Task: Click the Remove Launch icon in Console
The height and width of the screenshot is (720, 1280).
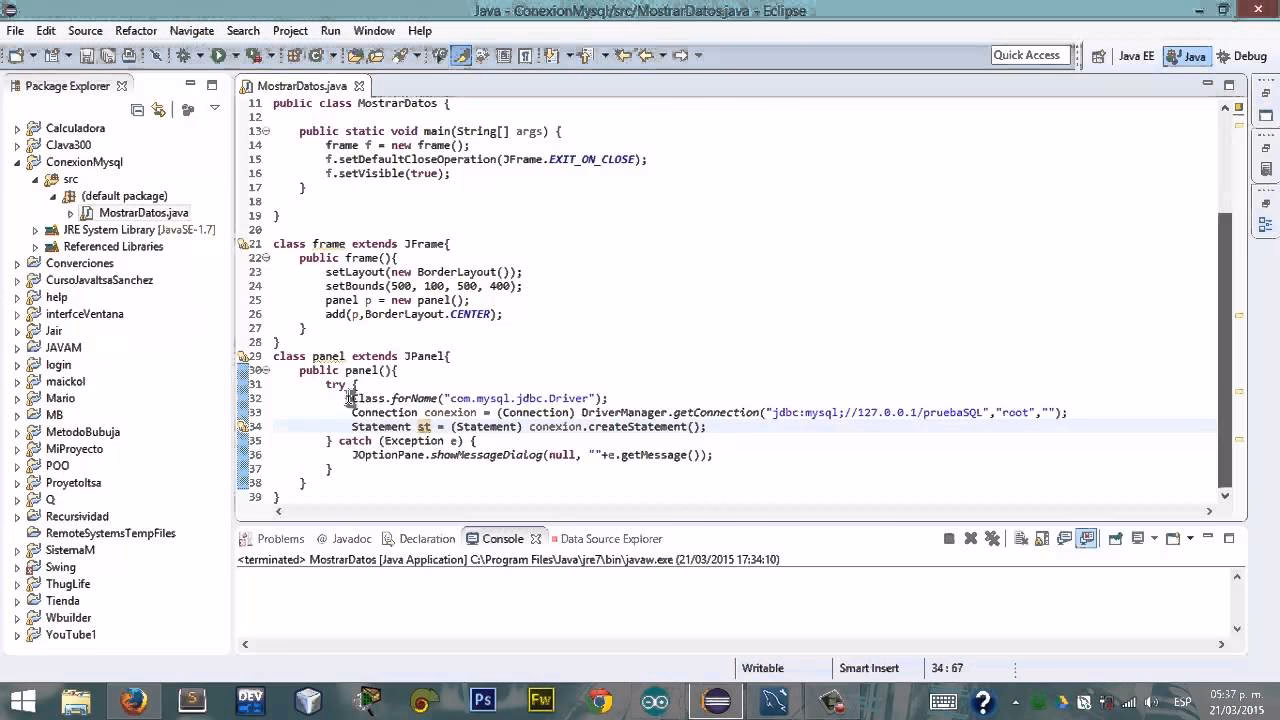Action: click(971, 538)
